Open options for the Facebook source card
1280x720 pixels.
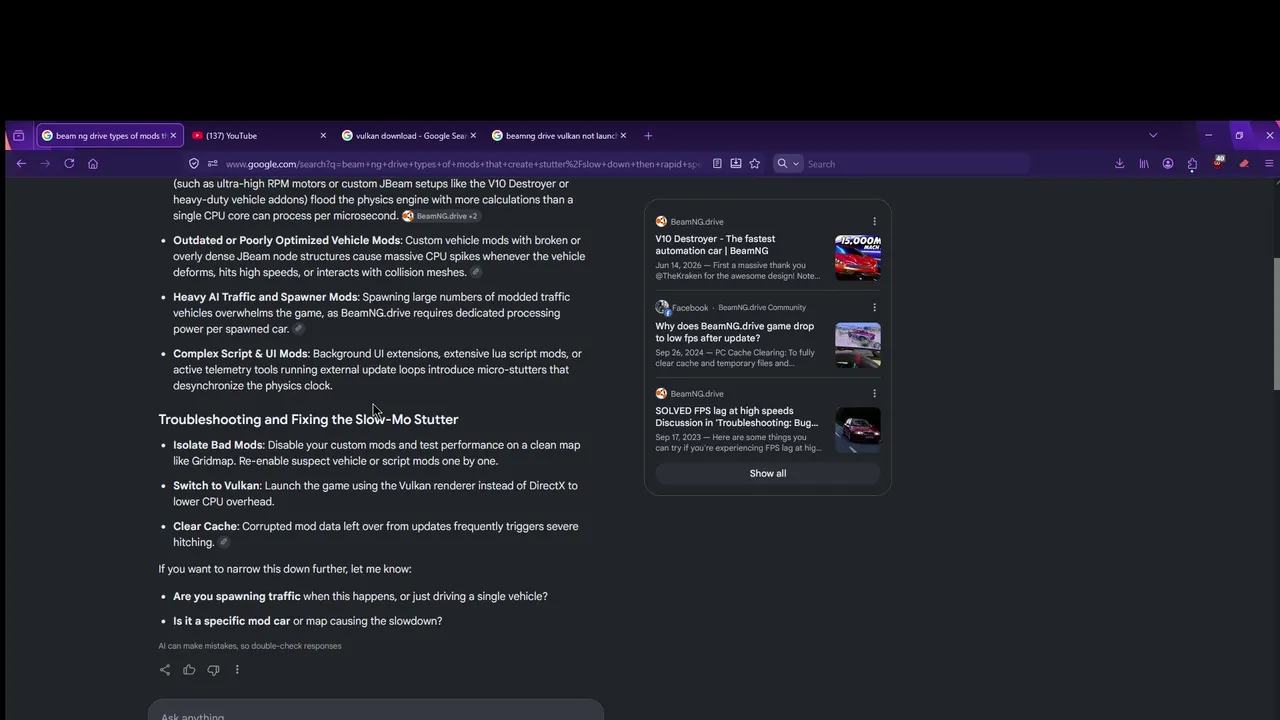click(874, 308)
